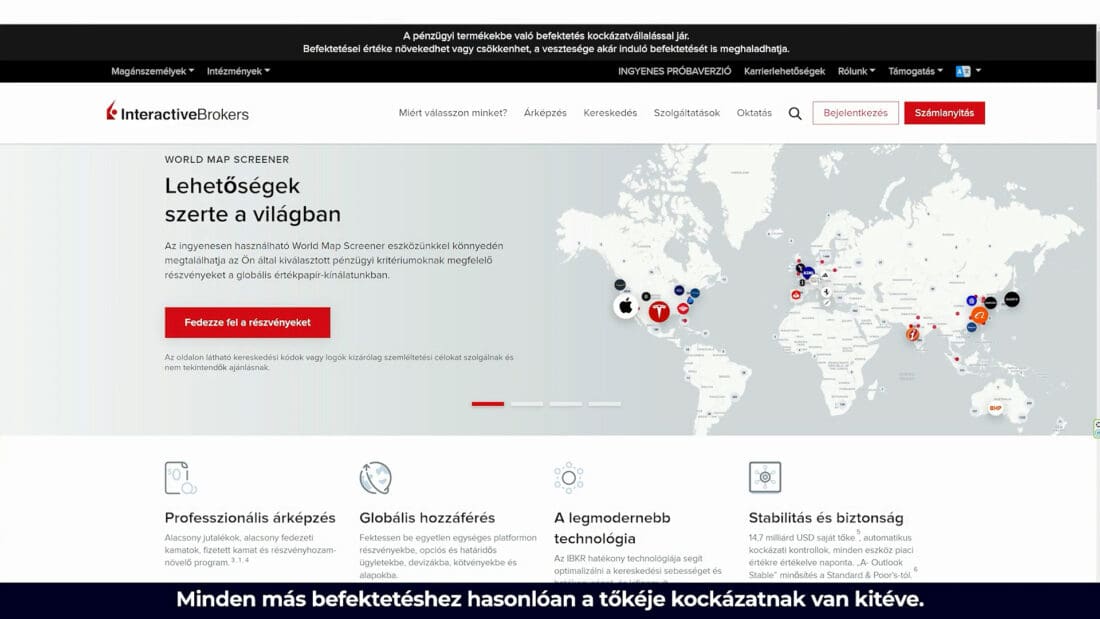Open the Rólunk dropdown menu
The image size is (1100, 619).
(856, 71)
